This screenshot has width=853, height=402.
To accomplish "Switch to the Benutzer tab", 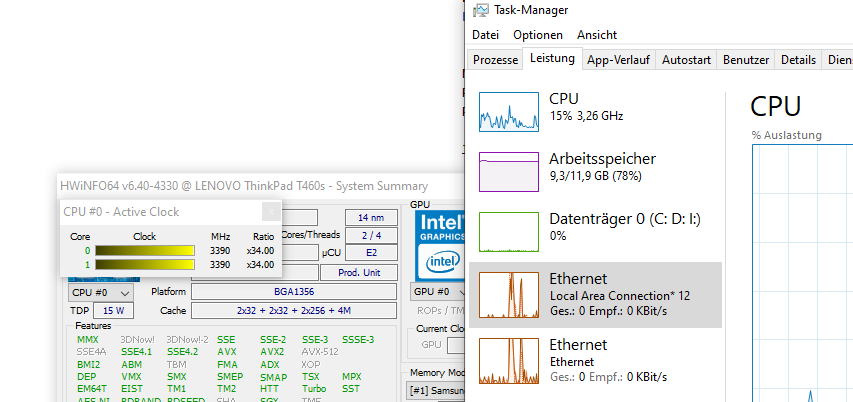I will pos(746,60).
